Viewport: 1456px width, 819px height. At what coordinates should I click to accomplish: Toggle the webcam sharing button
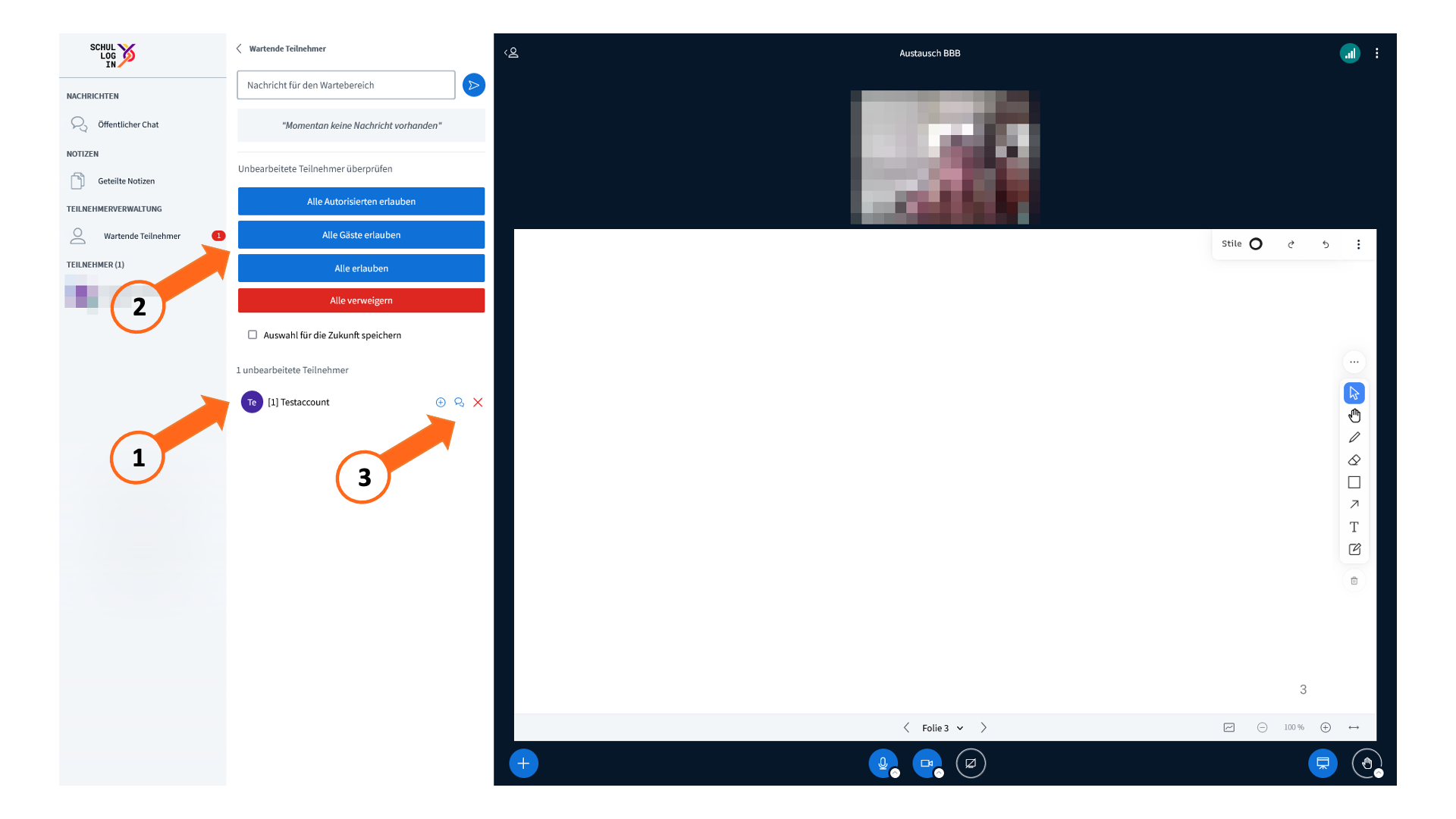(x=927, y=764)
